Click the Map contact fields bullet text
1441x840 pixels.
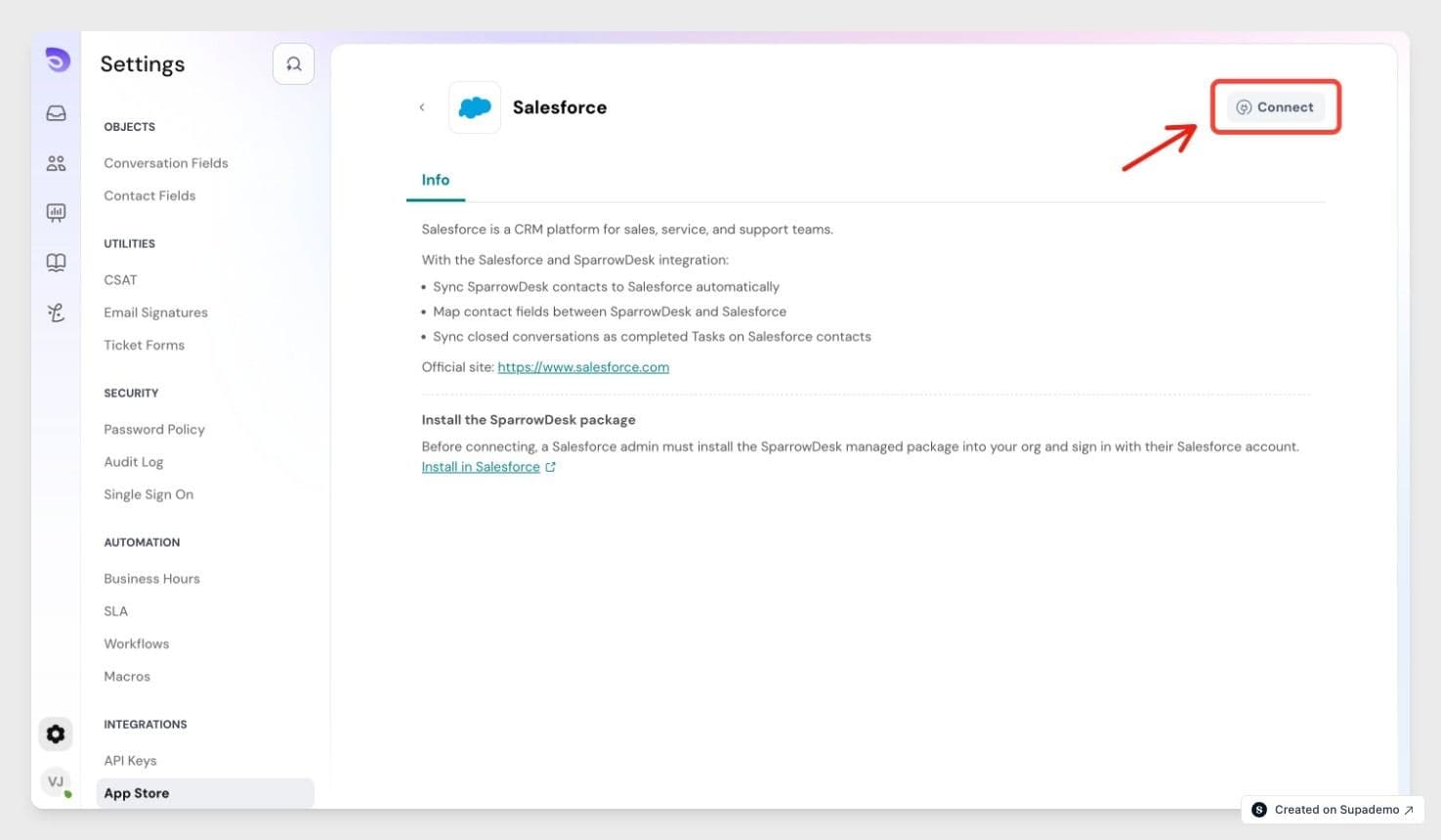610,312
